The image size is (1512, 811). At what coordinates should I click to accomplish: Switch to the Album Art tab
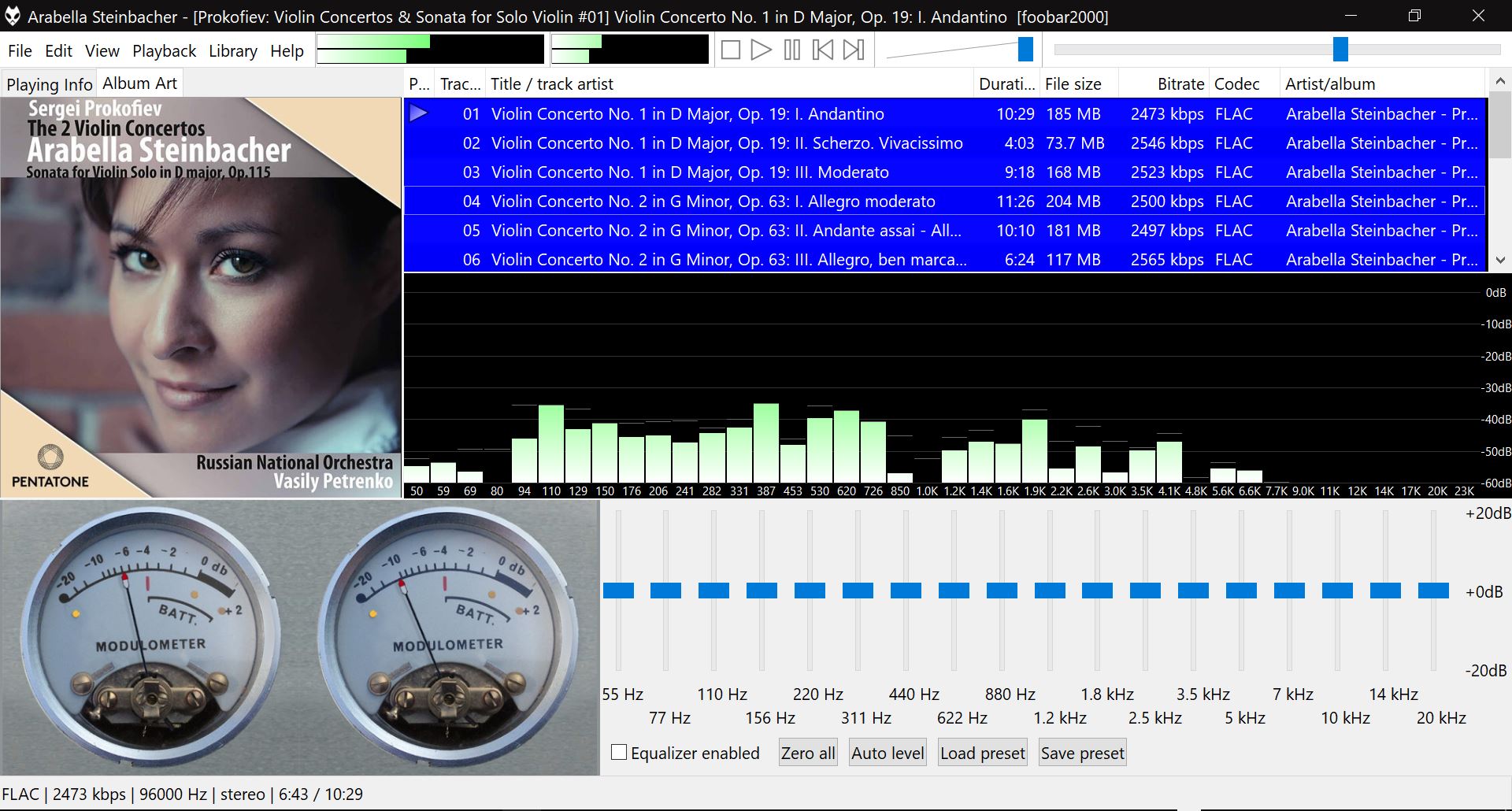[x=140, y=83]
